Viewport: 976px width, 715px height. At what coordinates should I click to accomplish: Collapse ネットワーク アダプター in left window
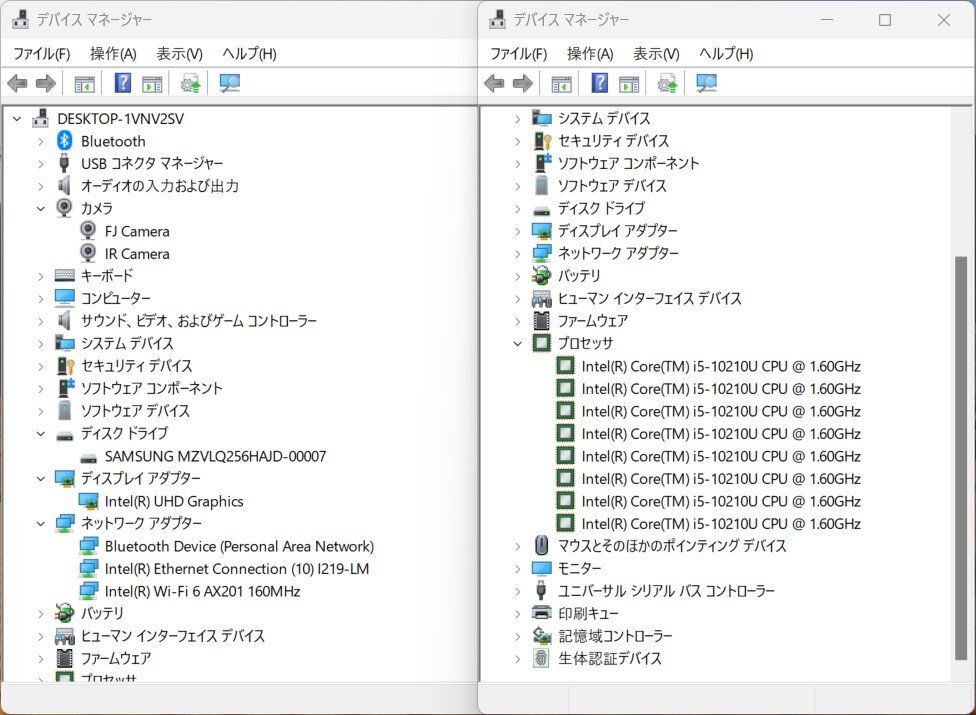41,523
